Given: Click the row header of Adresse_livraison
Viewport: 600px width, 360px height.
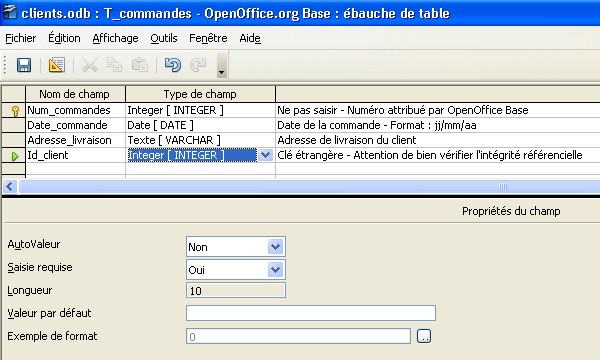Looking at the screenshot, I should tap(14, 140).
